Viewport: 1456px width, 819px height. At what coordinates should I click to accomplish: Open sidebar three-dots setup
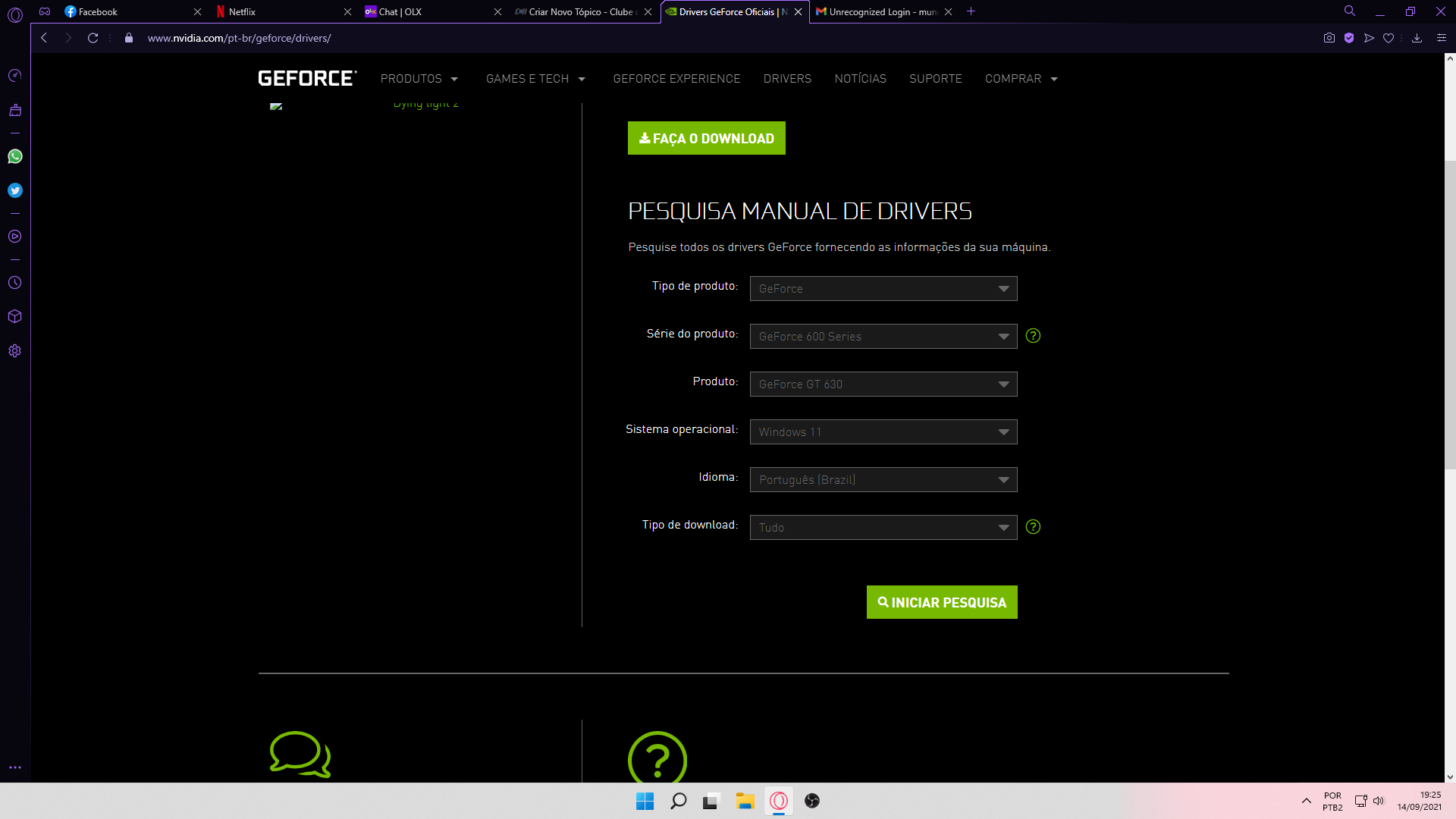(15, 767)
